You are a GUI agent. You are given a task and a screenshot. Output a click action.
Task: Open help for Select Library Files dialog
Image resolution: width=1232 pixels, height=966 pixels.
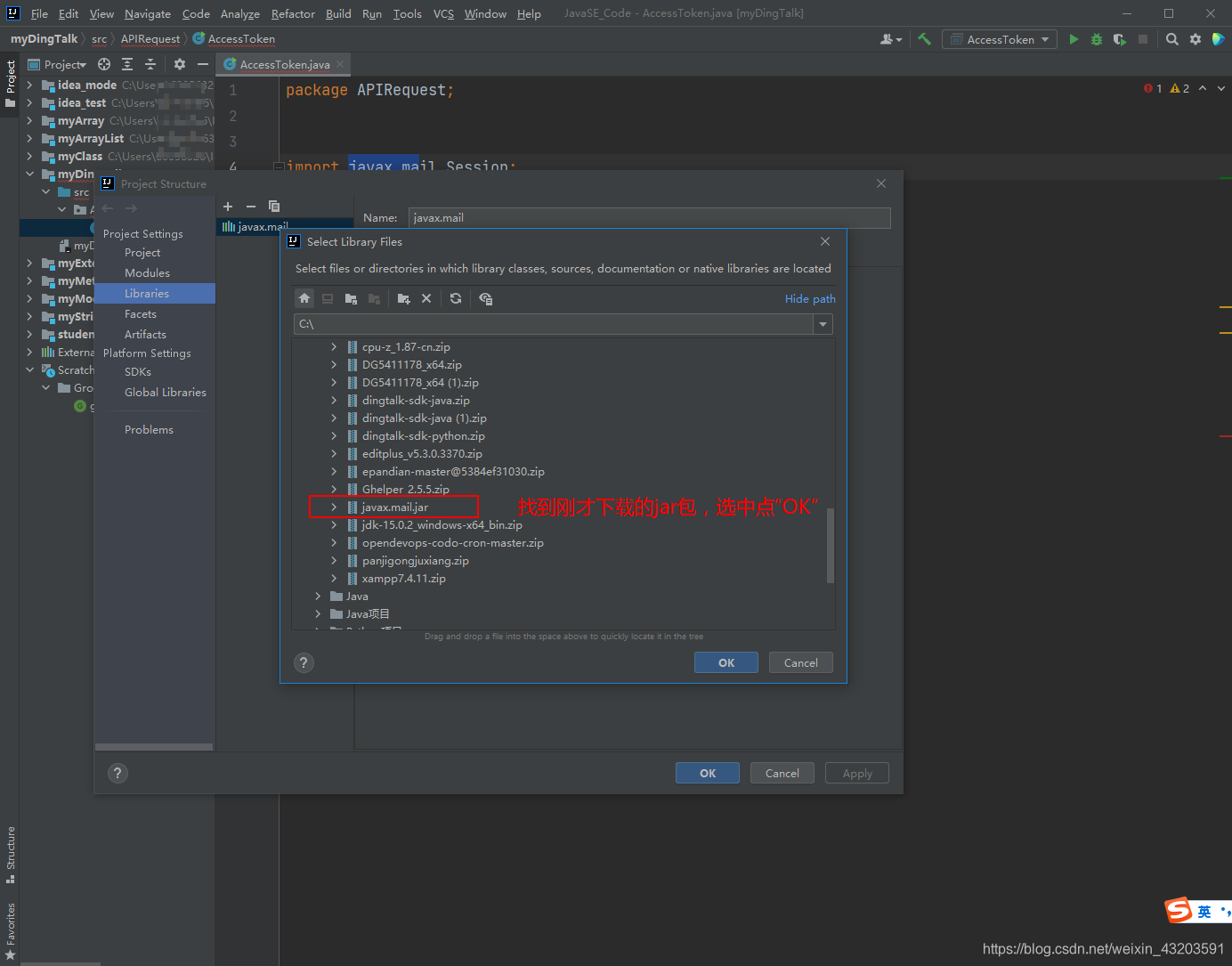pyautogui.click(x=304, y=662)
